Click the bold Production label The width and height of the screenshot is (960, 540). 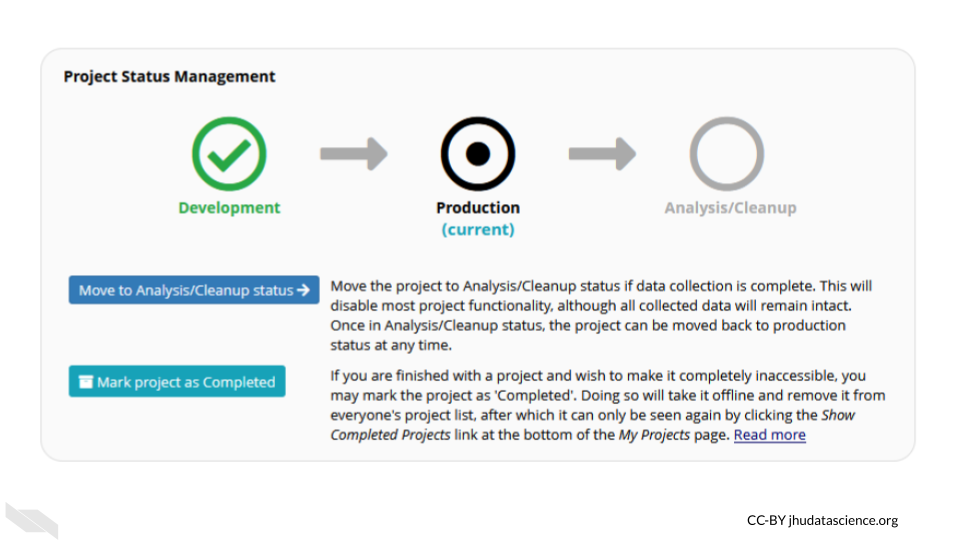click(478, 208)
